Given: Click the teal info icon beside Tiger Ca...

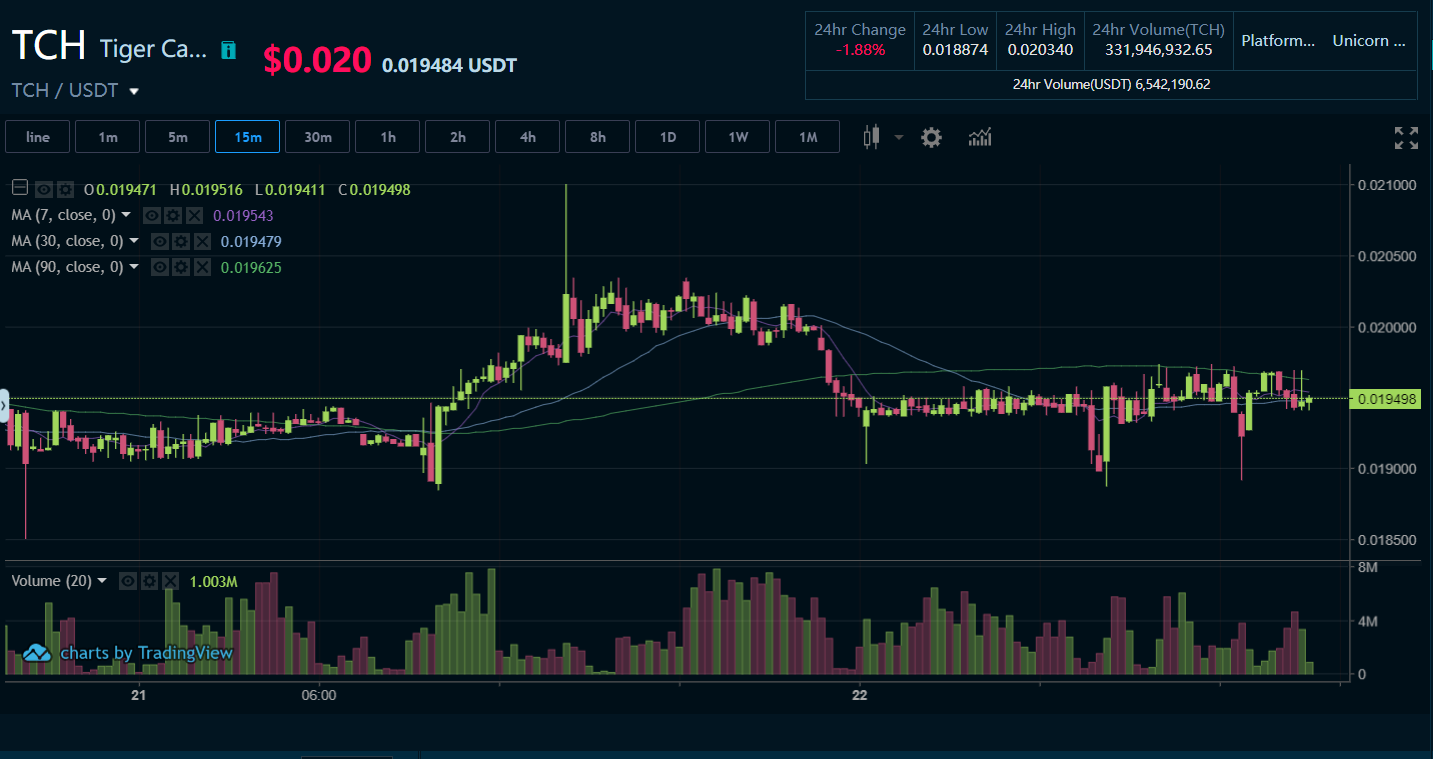Looking at the screenshot, I should tap(229, 50).
